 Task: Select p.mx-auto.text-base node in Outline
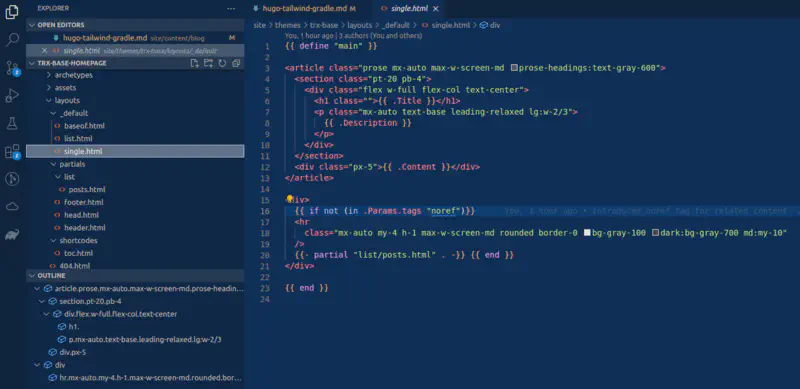point(145,339)
